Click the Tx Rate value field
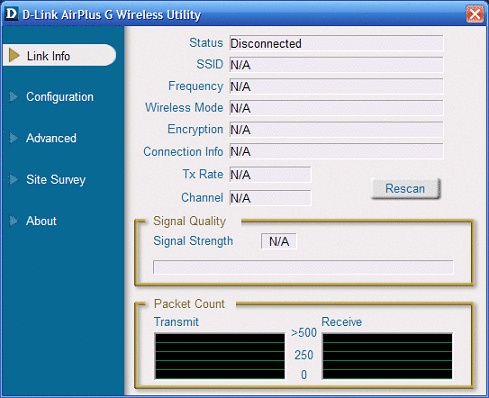The image size is (489, 398). tap(270, 175)
